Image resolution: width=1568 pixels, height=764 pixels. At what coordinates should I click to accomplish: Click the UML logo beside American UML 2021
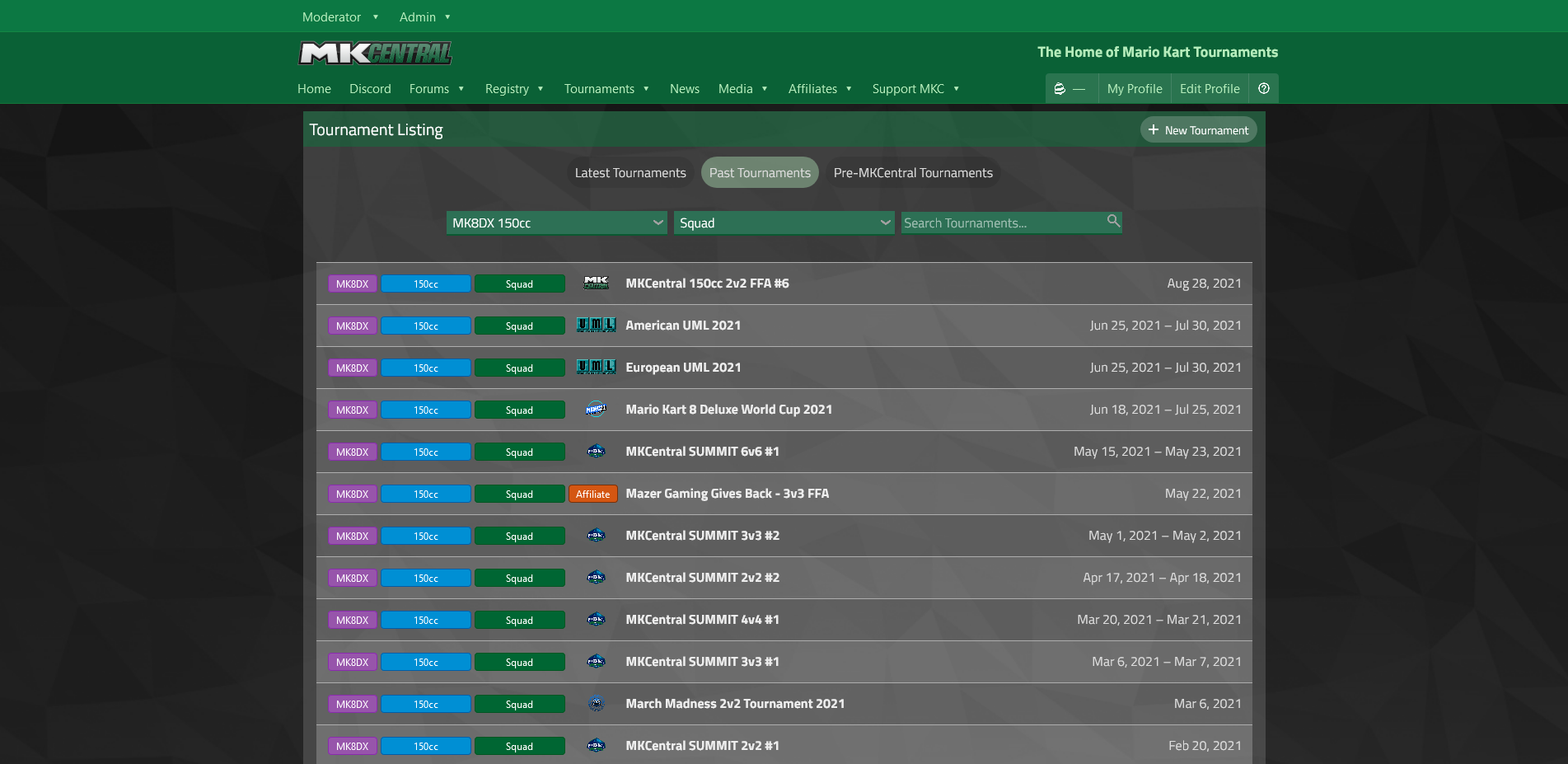[597, 326]
